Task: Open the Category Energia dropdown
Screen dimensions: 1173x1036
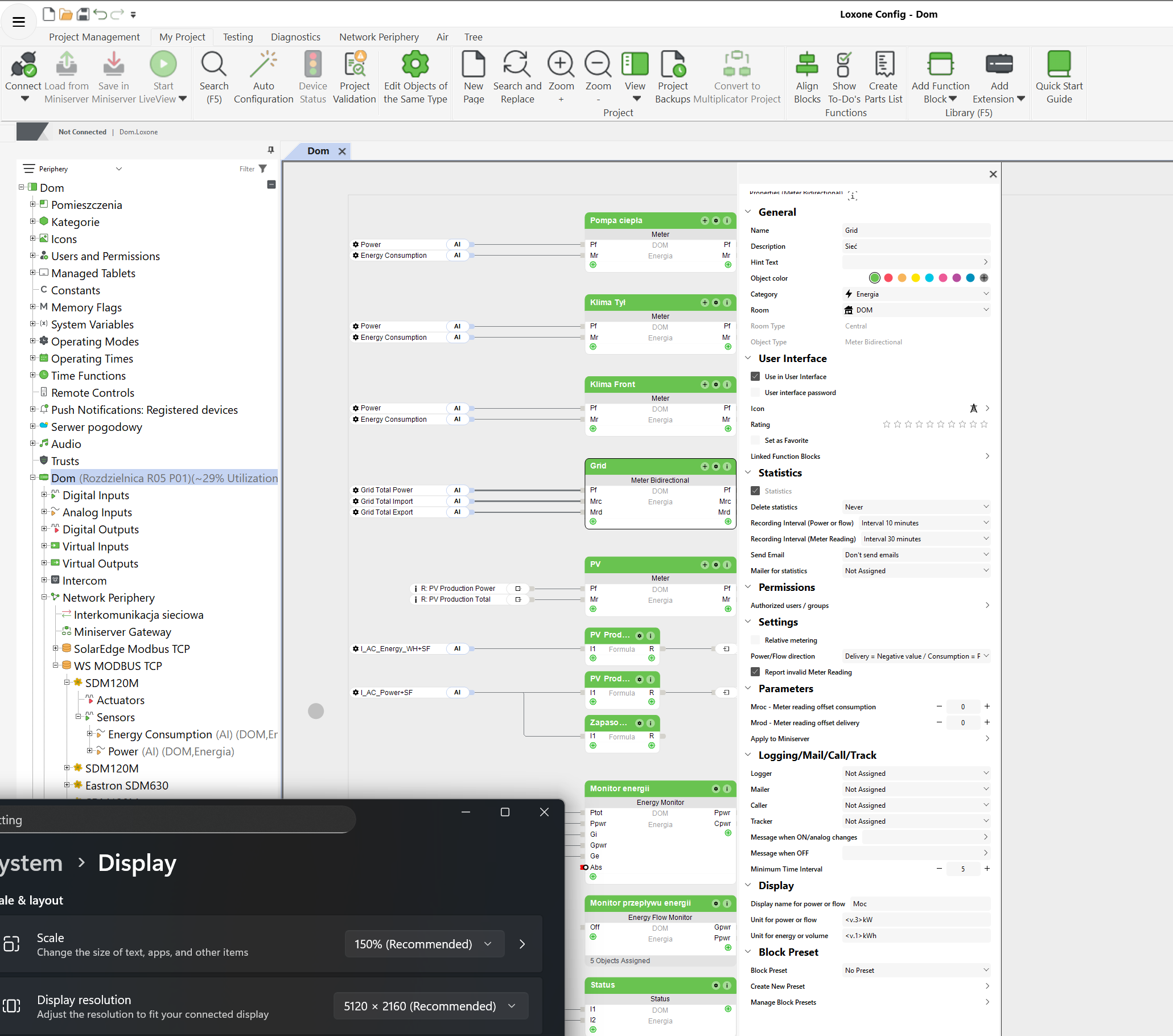Action: [915, 294]
